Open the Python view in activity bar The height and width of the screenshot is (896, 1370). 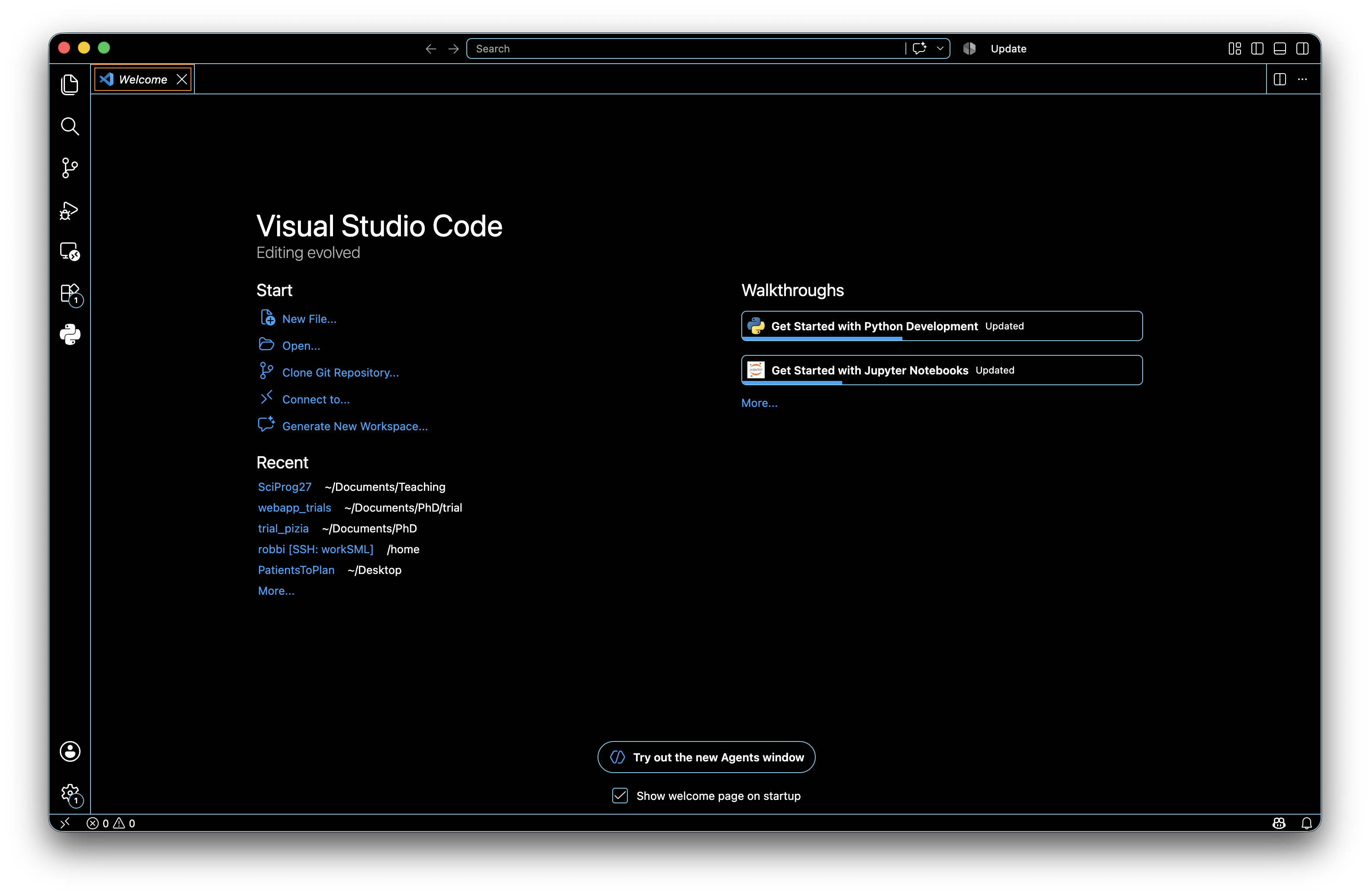pyautogui.click(x=70, y=334)
